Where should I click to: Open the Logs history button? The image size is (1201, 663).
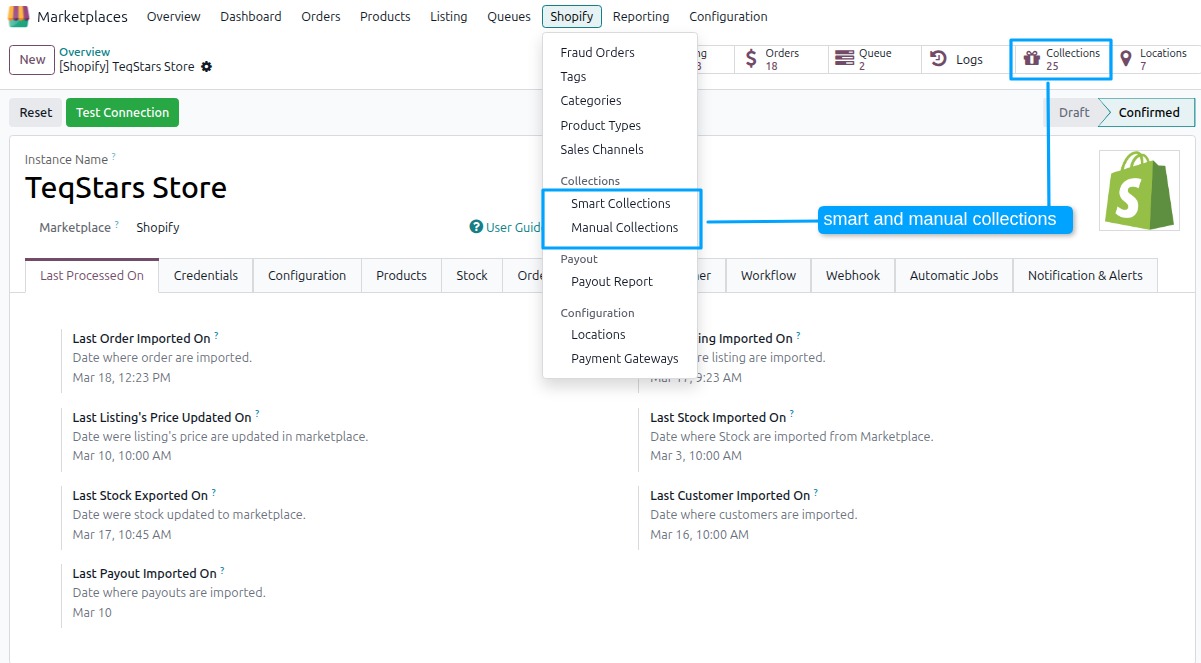(968, 59)
